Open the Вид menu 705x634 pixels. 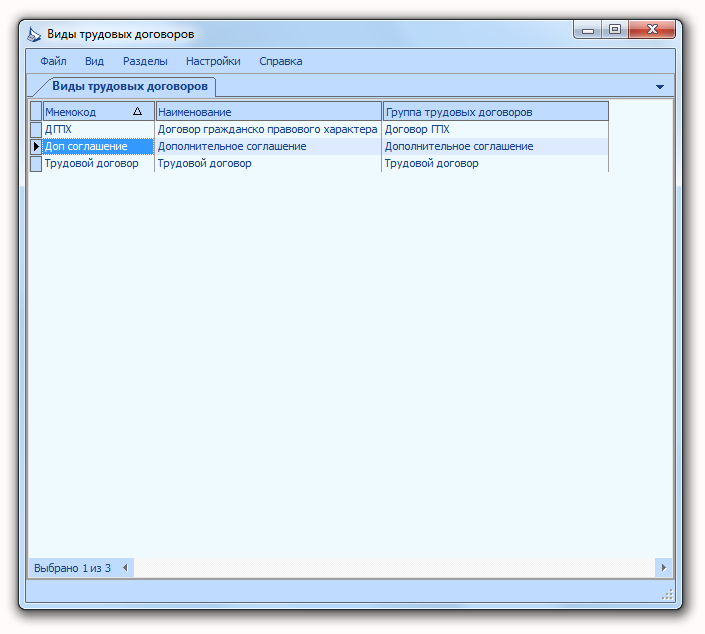tap(94, 61)
